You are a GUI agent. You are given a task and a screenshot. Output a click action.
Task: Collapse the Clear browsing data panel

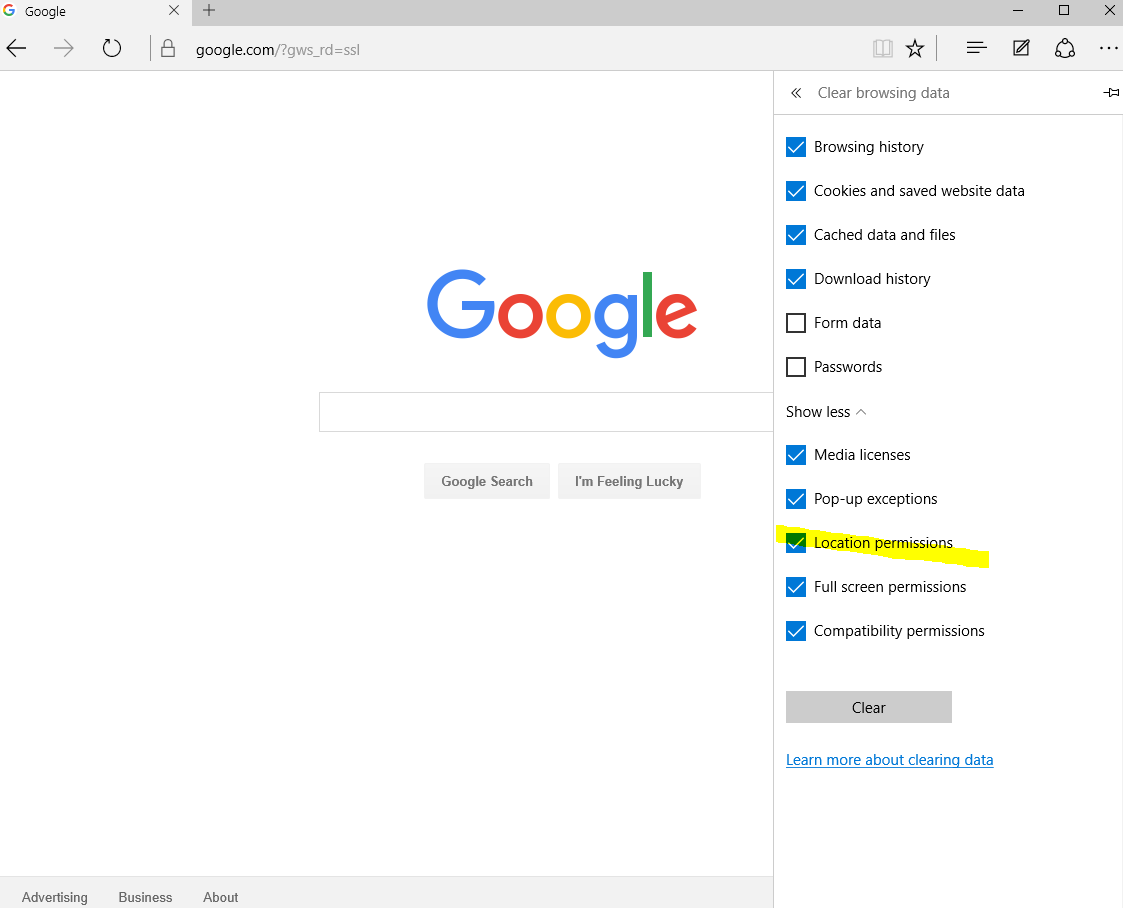pyautogui.click(x=795, y=92)
